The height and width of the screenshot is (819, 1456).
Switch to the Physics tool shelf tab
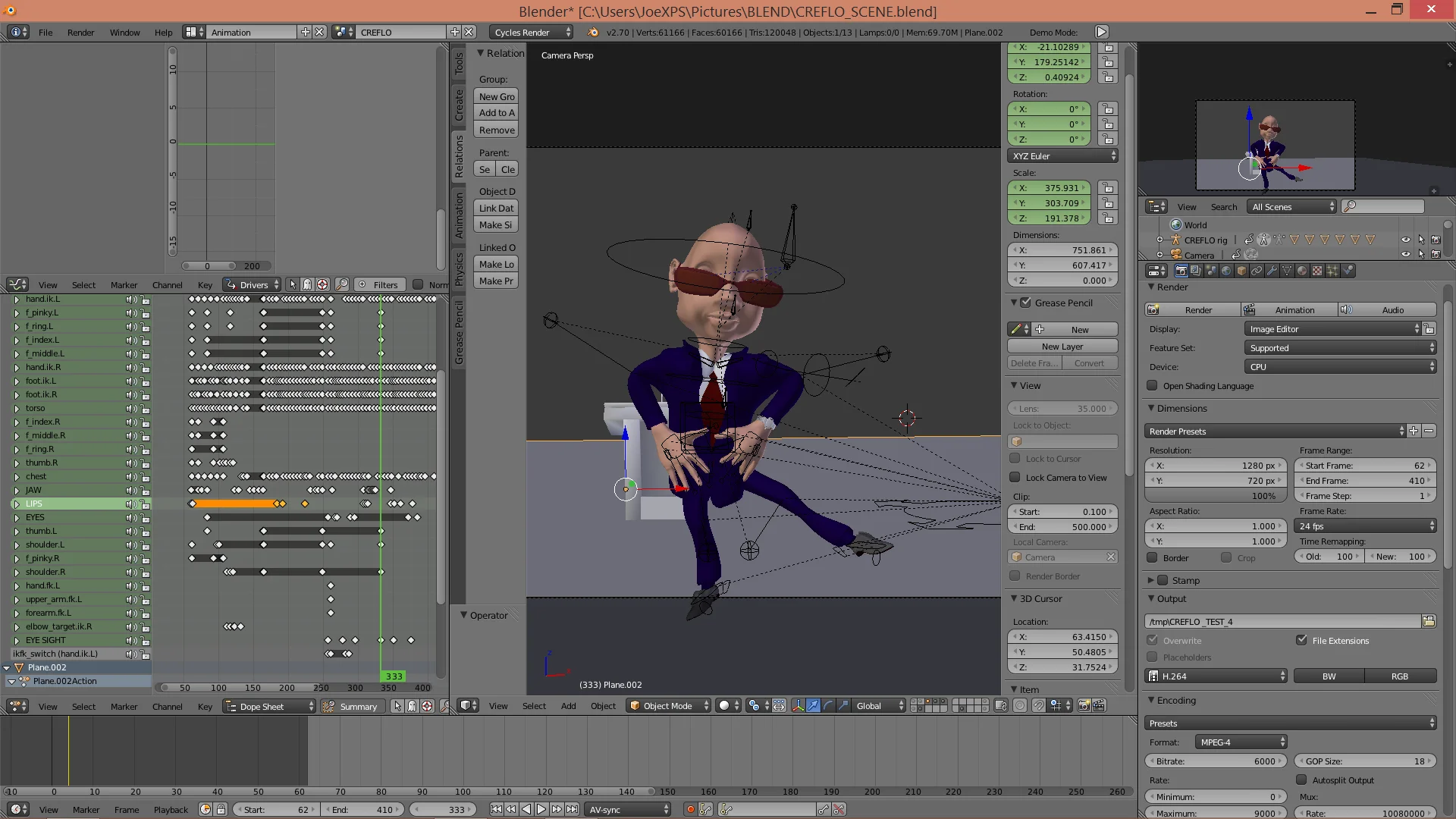(459, 269)
